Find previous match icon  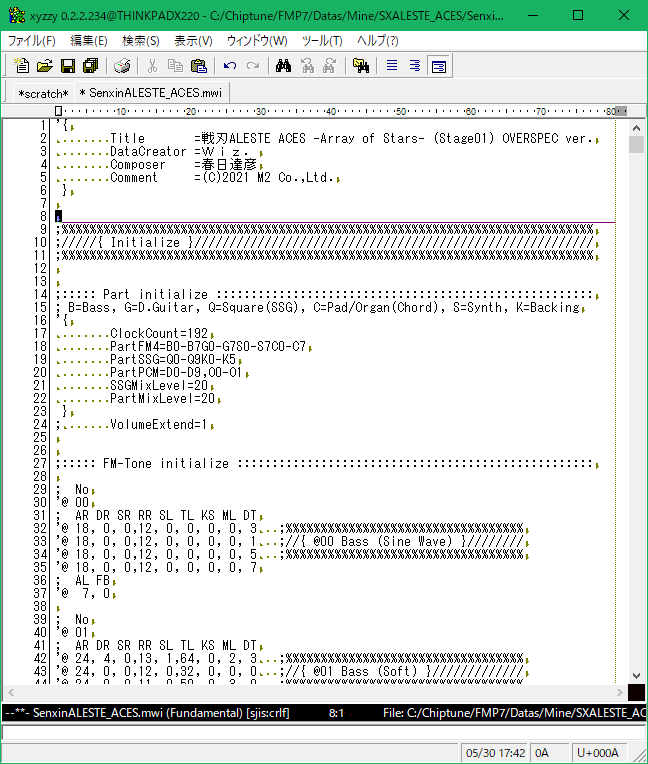click(x=307, y=66)
